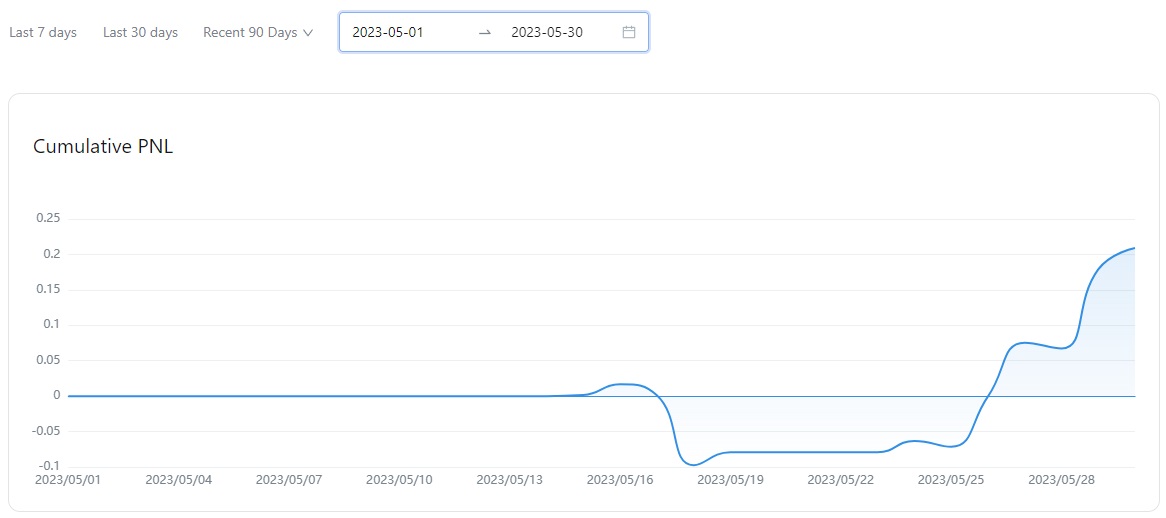Select the Last 7 days range

click(43, 32)
